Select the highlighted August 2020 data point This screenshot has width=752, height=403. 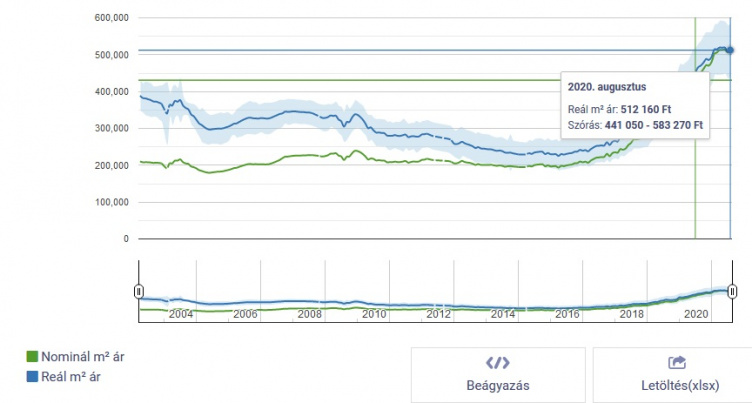730,50
